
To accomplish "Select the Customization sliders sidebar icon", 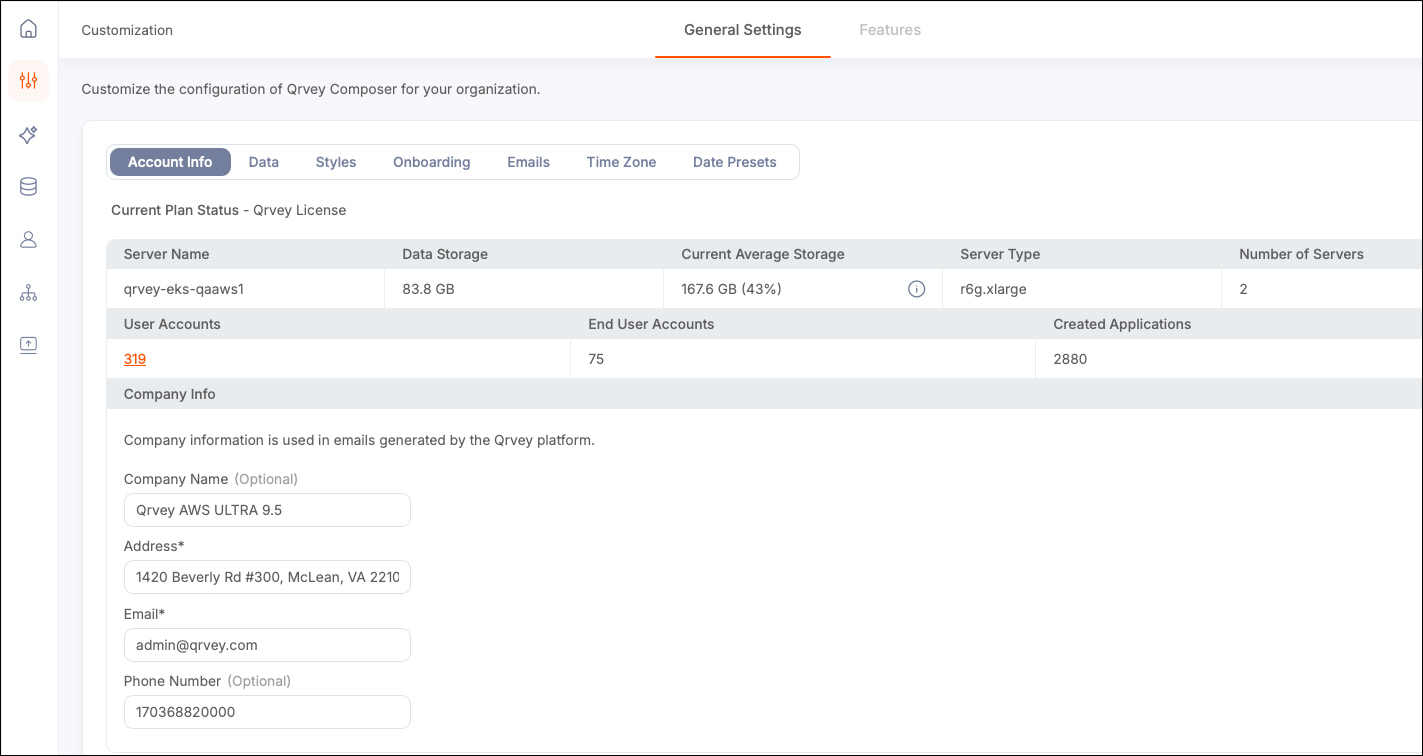I will click(x=28, y=81).
